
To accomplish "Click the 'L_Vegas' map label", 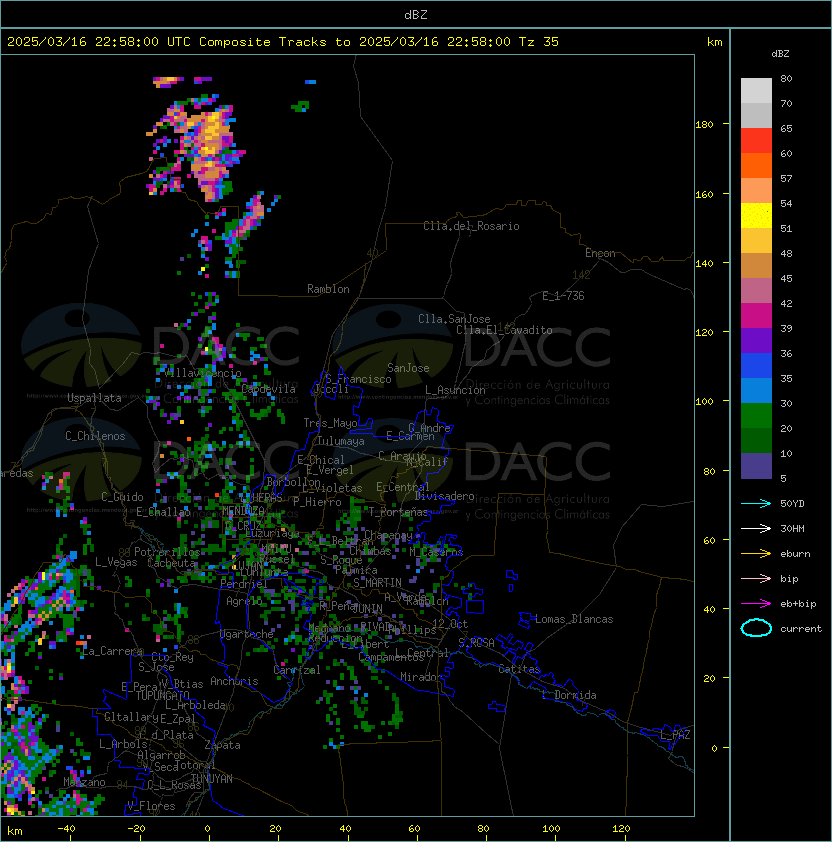I will tap(116, 562).
